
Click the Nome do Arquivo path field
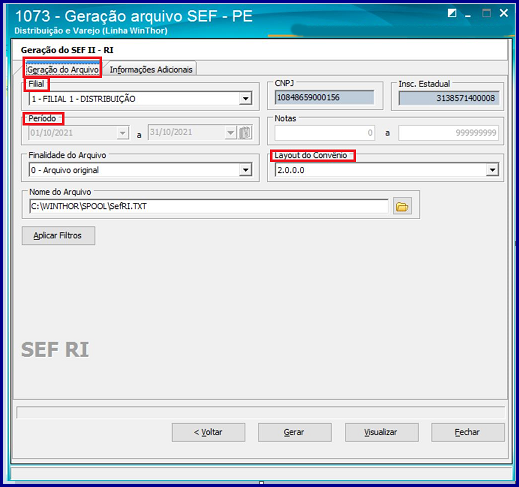point(209,206)
